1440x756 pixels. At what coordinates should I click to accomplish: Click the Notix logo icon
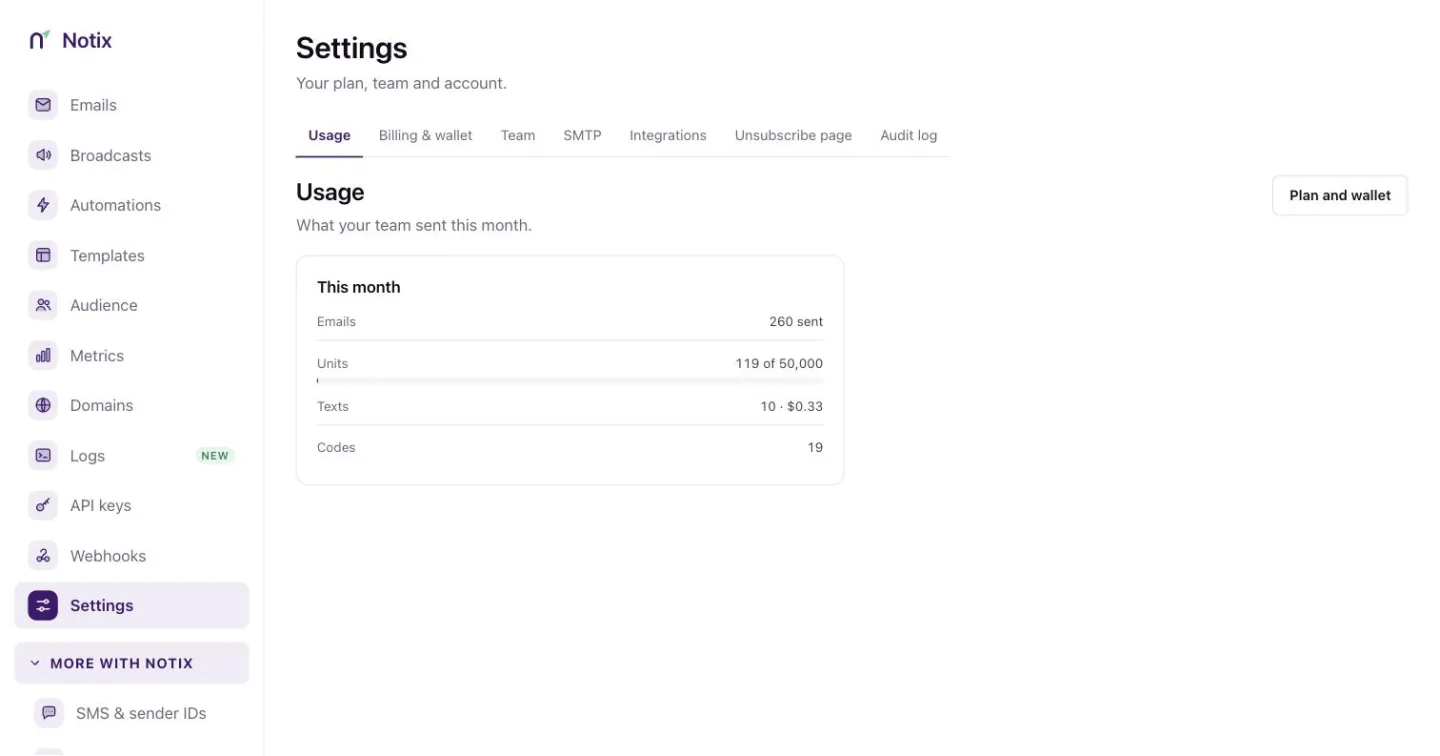tap(39, 40)
